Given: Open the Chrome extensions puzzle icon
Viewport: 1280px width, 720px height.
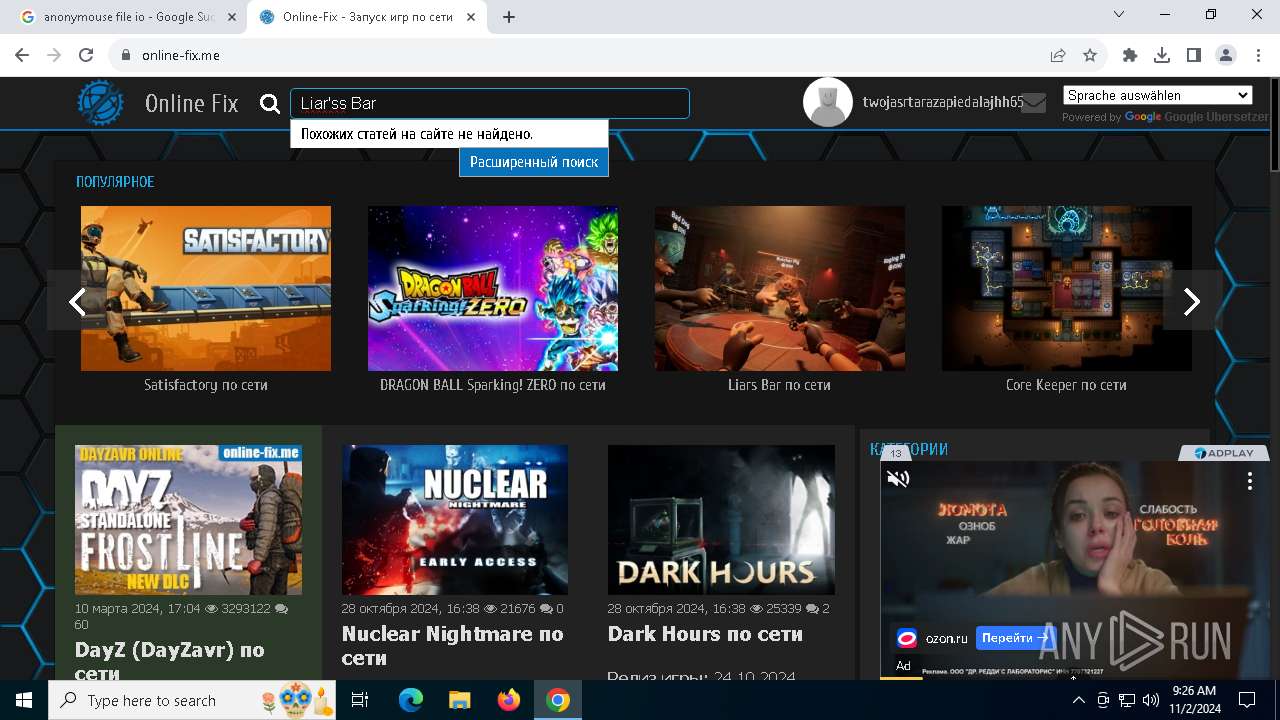Looking at the screenshot, I should coord(1130,55).
